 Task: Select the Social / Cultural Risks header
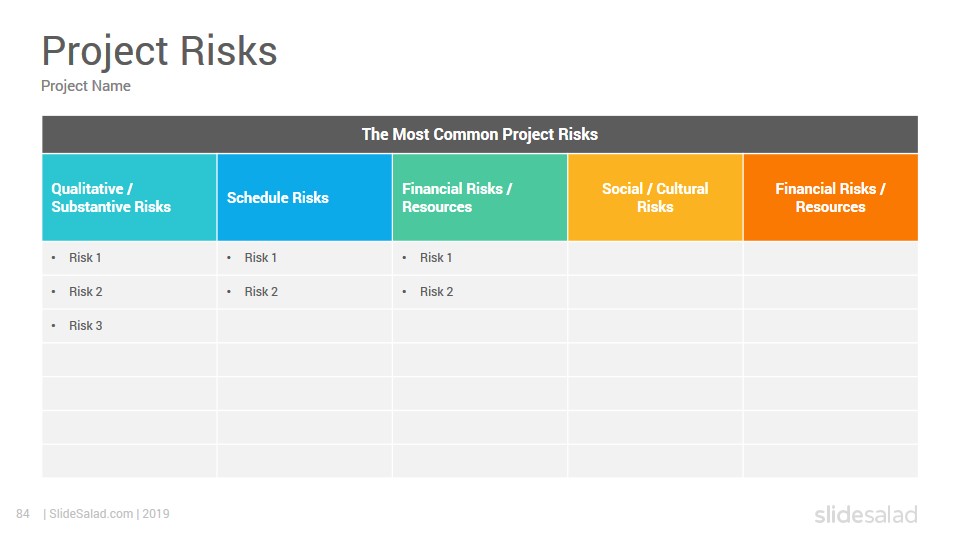[655, 197]
